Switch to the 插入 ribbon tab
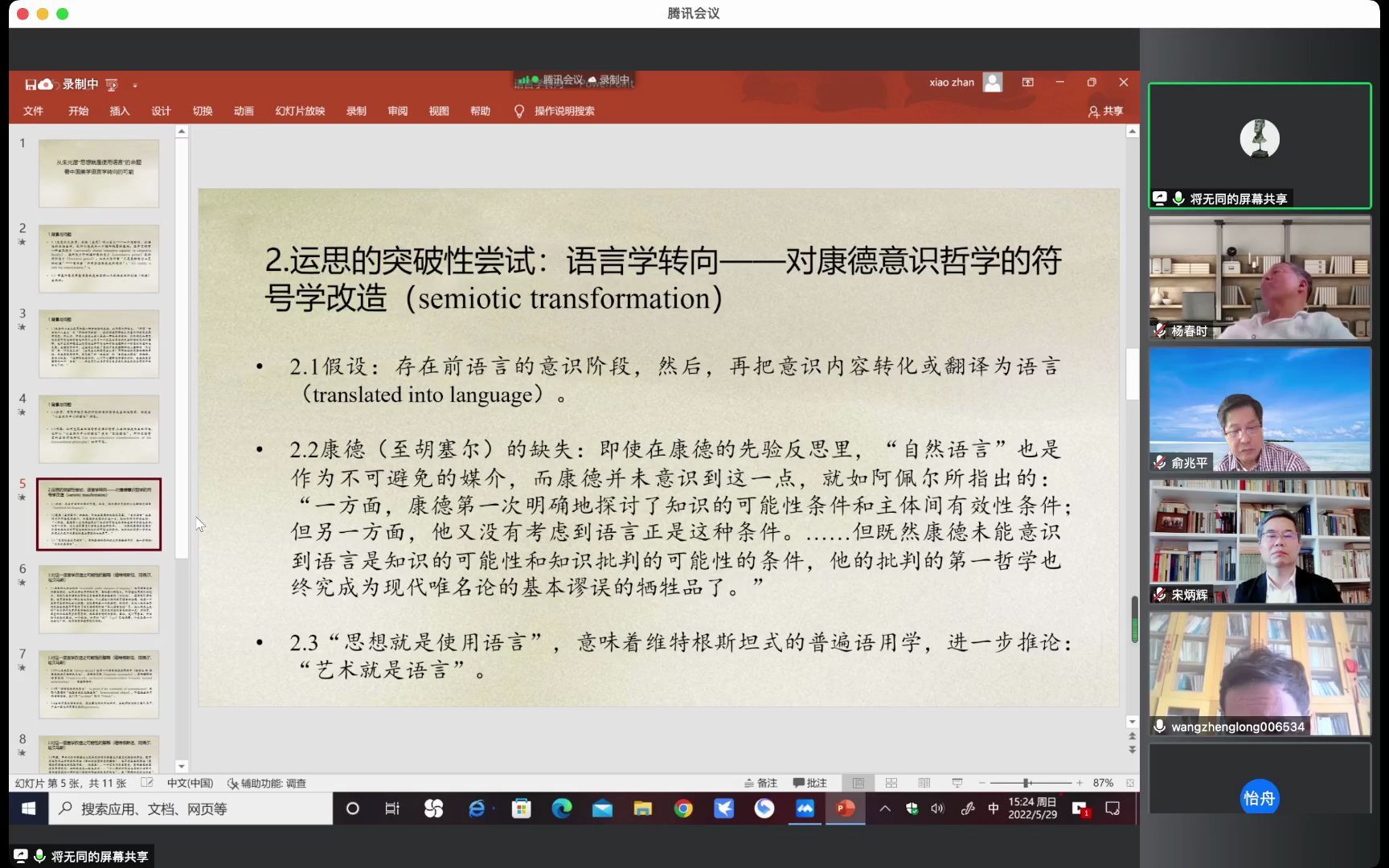 click(120, 111)
